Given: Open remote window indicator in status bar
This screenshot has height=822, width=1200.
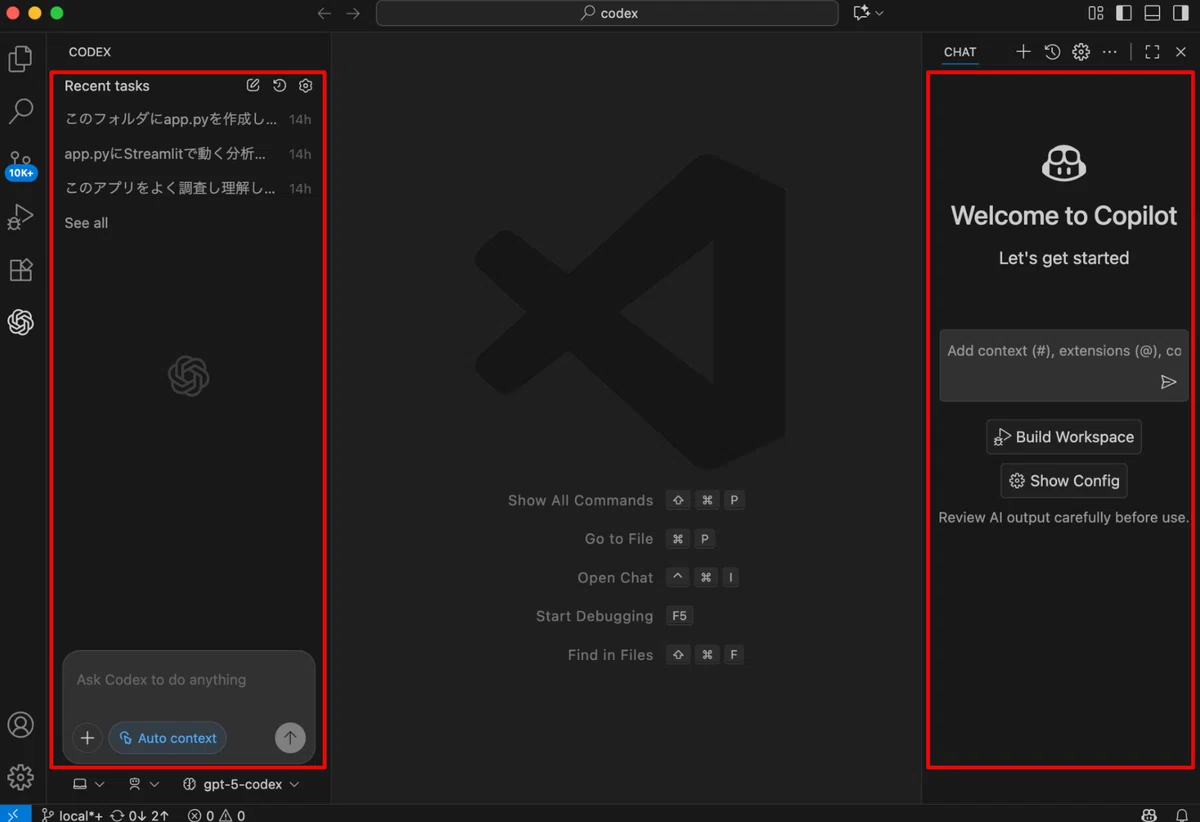Looking at the screenshot, I should (x=14, y=814).
